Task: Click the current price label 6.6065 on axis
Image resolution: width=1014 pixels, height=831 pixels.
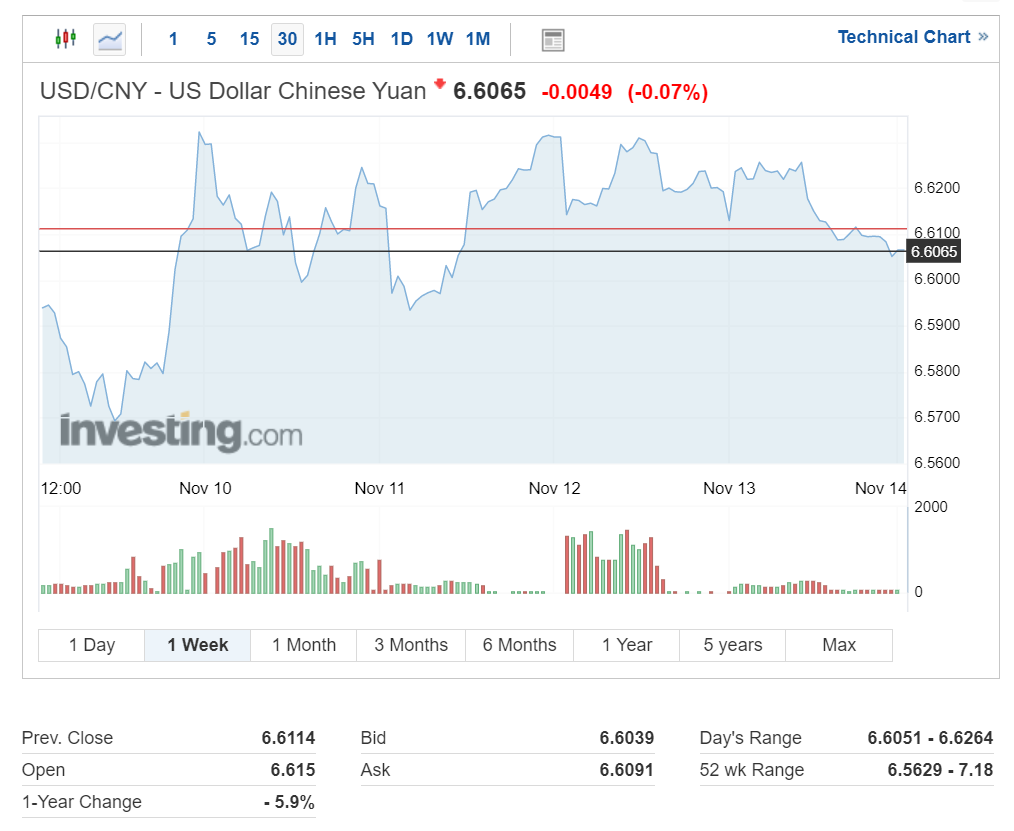Action: [934, 252]
